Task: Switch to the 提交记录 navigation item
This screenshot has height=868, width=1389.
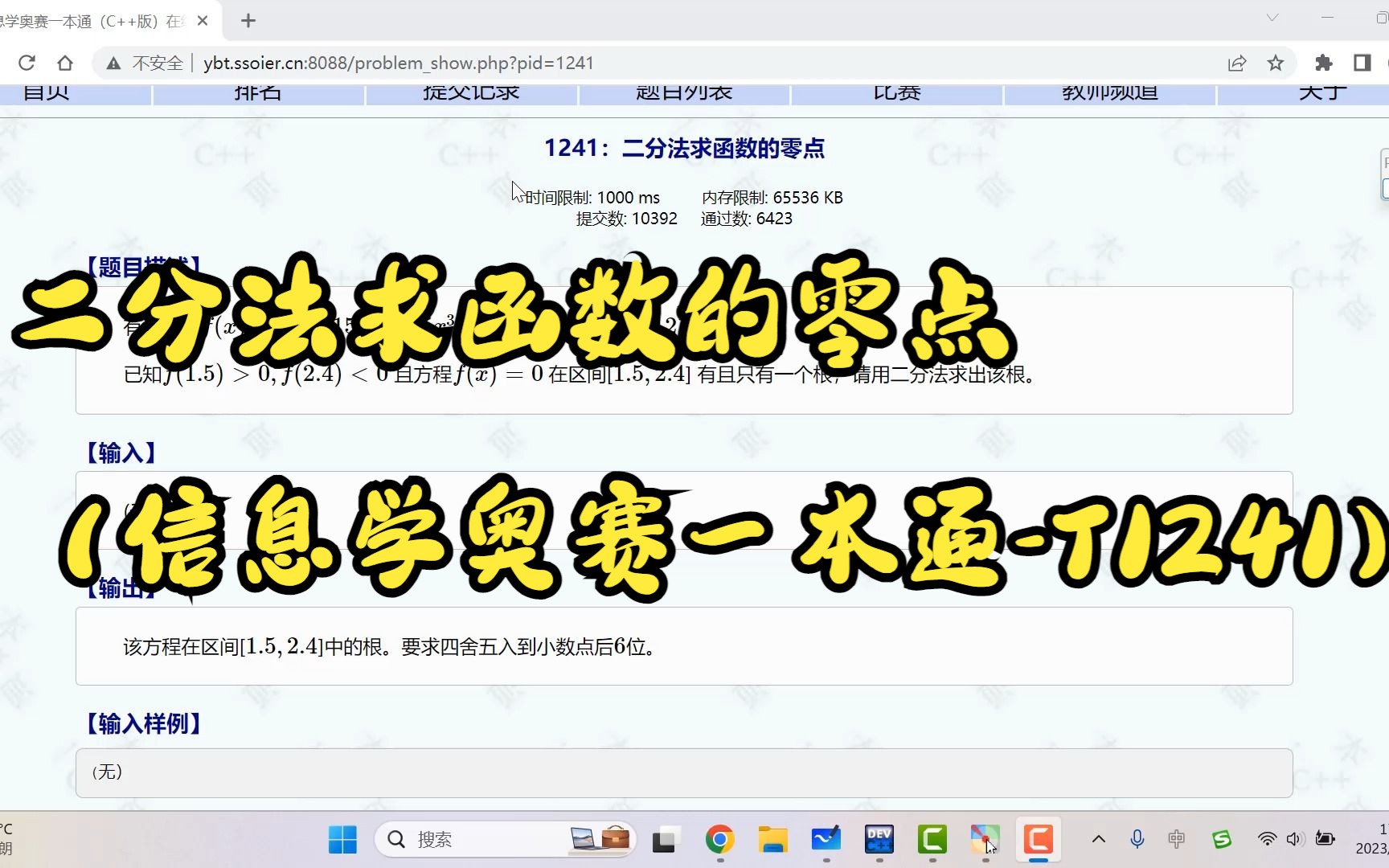Action: (x=472, y=92)
